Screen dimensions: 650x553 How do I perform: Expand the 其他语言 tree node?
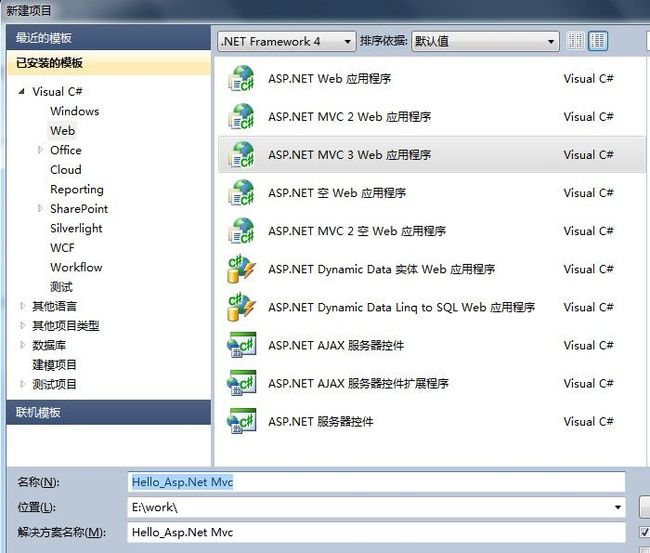[22, 306]
